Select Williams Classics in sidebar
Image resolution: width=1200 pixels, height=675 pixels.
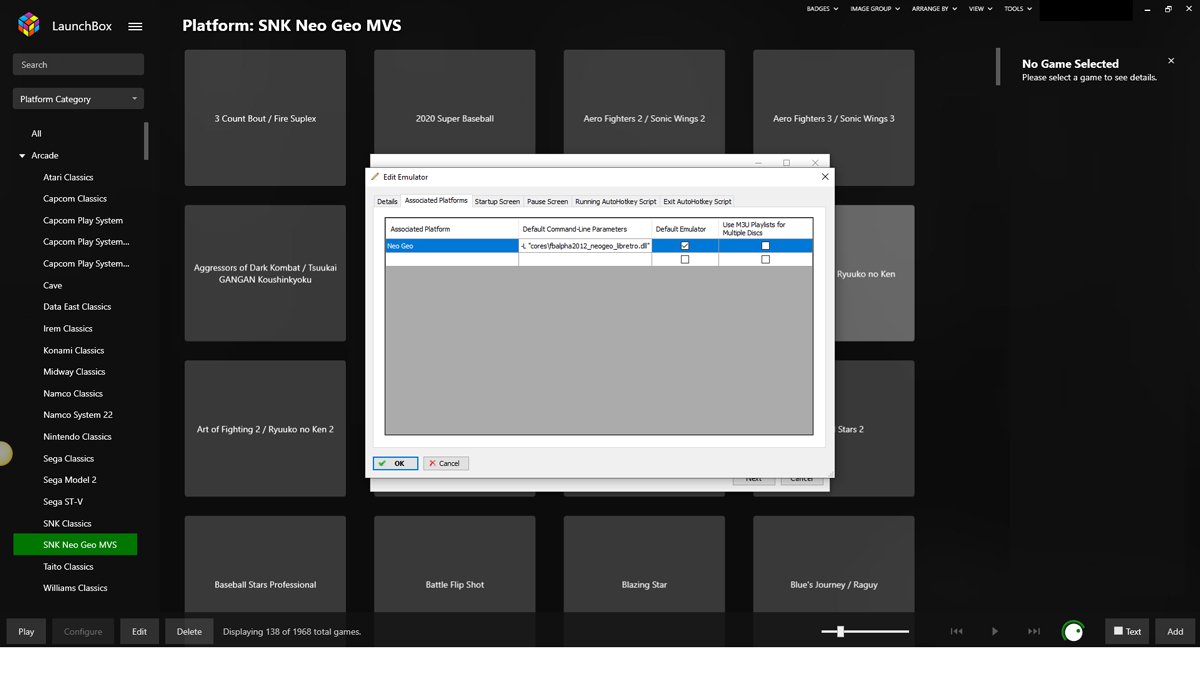coord(75,588)
